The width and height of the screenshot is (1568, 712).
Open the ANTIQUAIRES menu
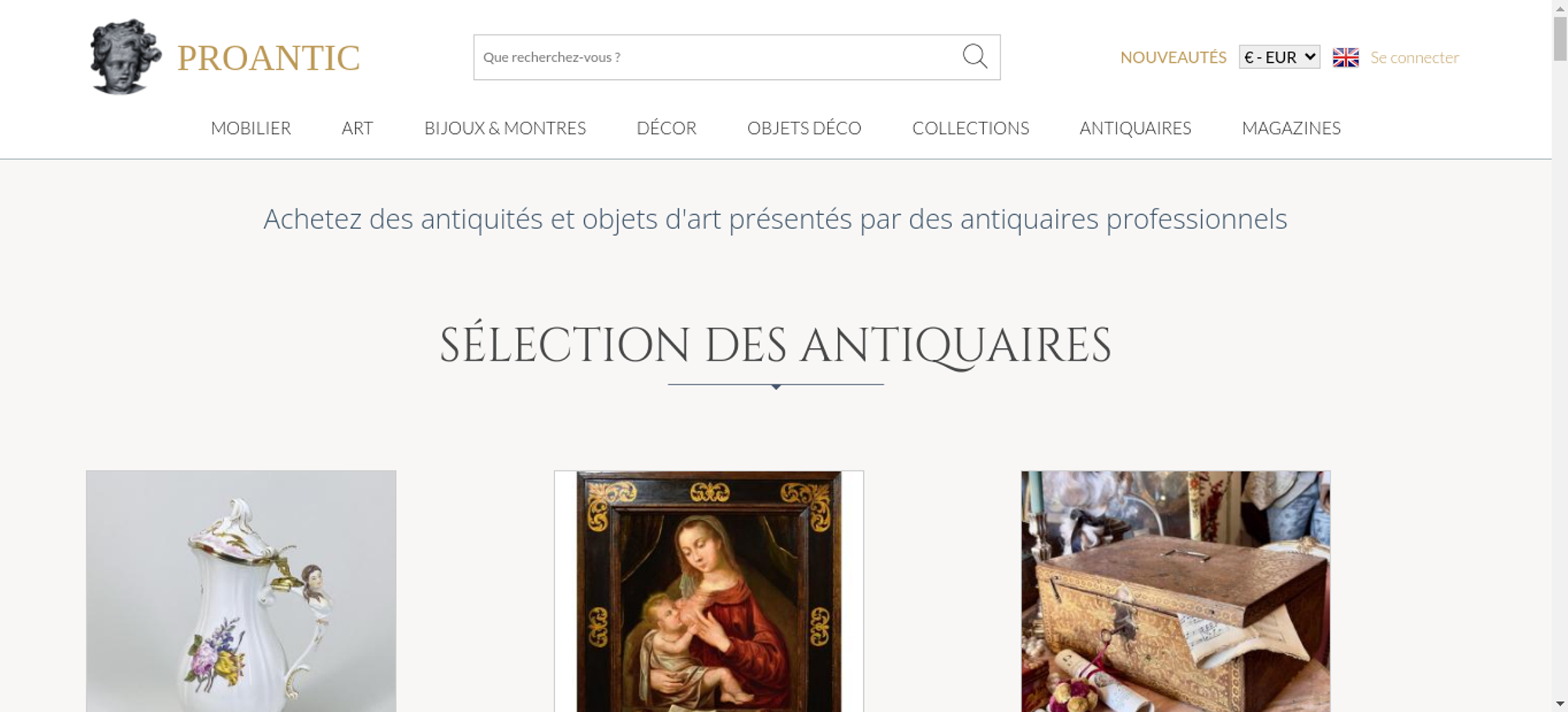1135,128
